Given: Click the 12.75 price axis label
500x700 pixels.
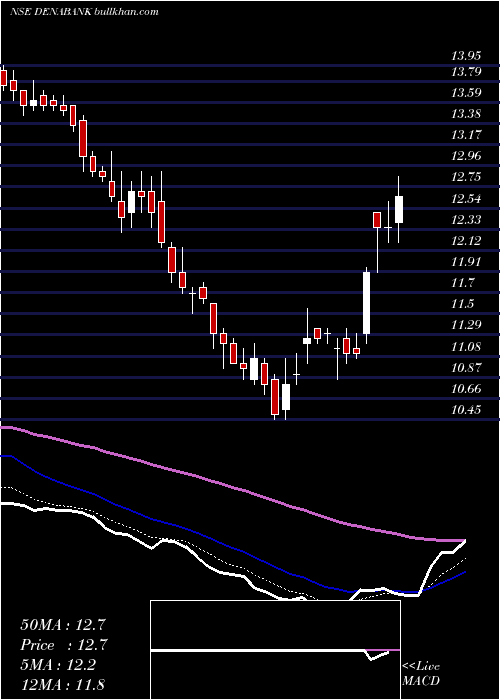Looking at the screenshot, I should pos(467,177).
